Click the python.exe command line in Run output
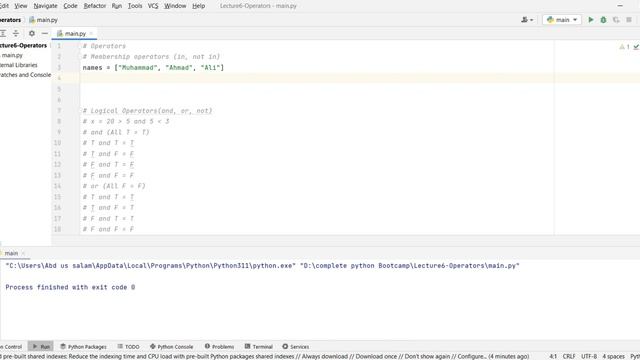Screen dimensions: 640x360 tap(262, 266)
